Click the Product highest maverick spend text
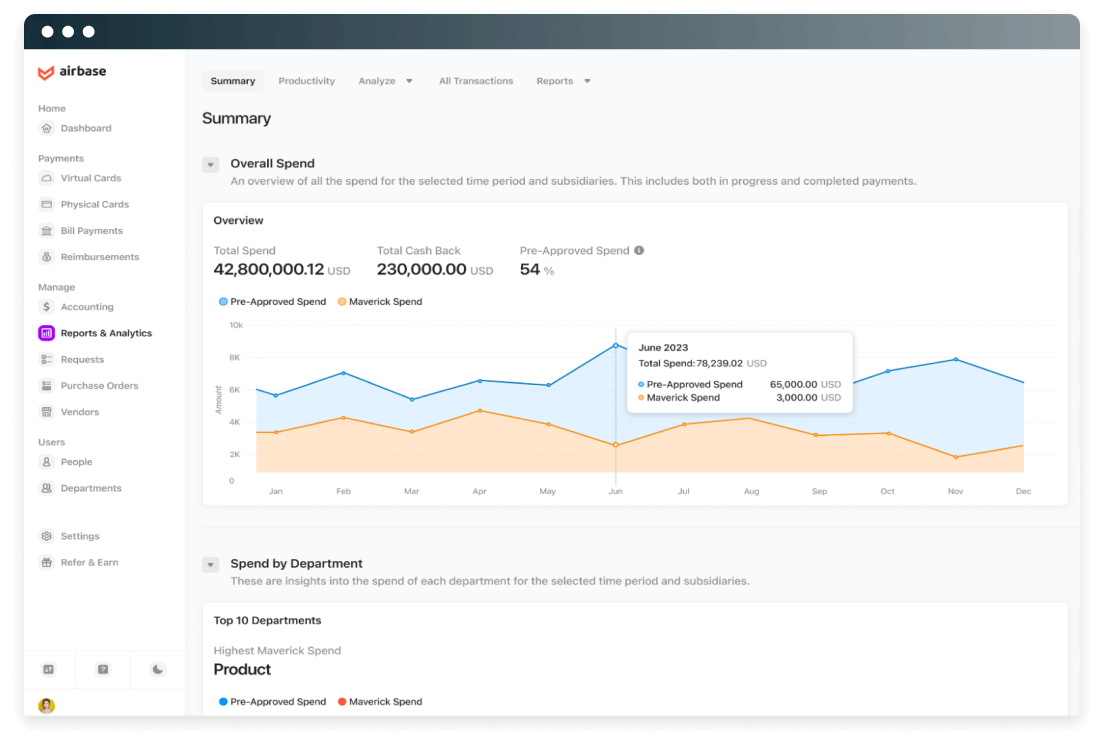 pyautogui.click(x=242, y=669)
